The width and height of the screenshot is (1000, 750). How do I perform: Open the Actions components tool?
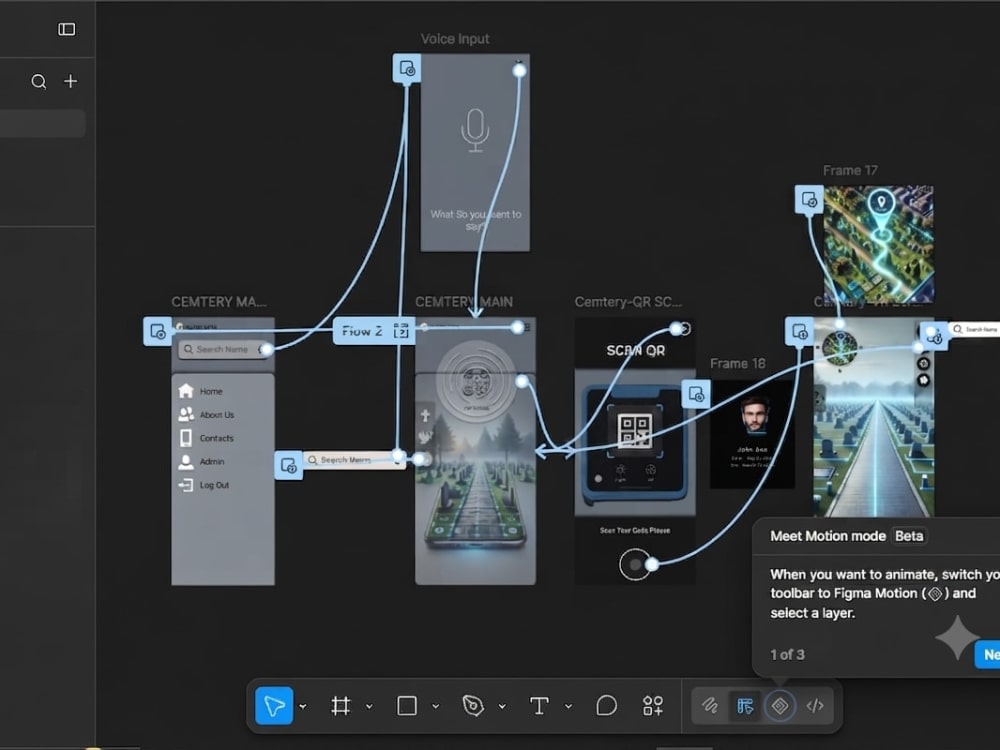point(653,705)
